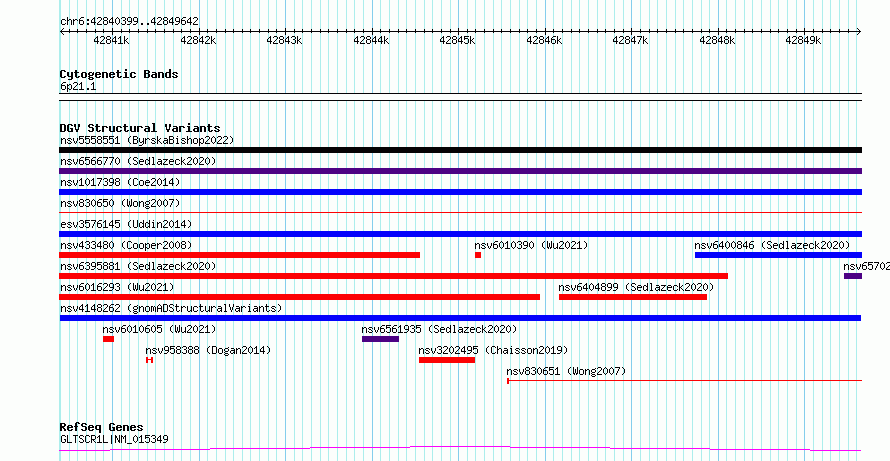The width and height of the screenshot is (890, 461).
Task: Click the tiny red nsv958388 variant marker
Action: [x=149, y=360]
